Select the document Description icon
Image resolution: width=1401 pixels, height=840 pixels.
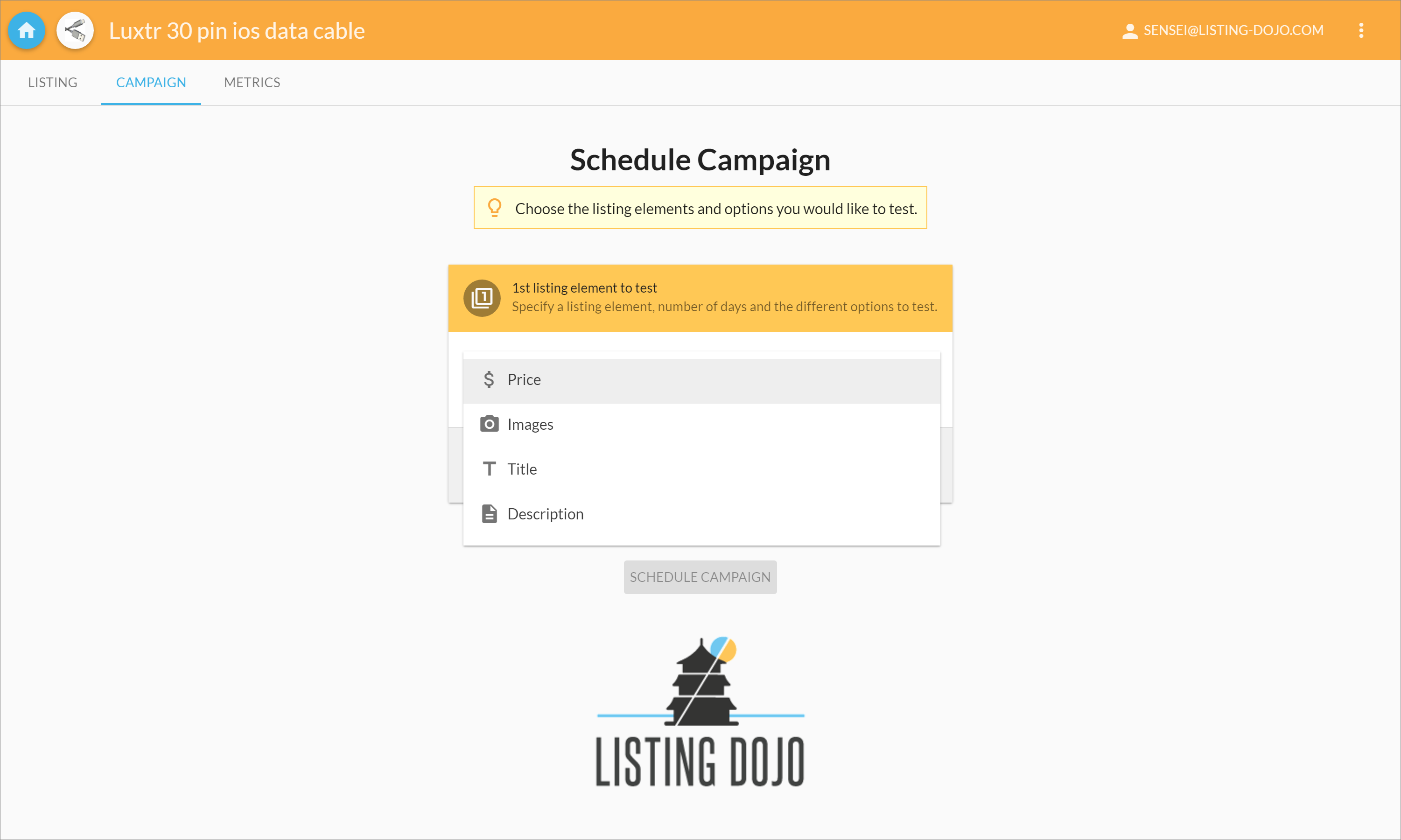(489, 514)
